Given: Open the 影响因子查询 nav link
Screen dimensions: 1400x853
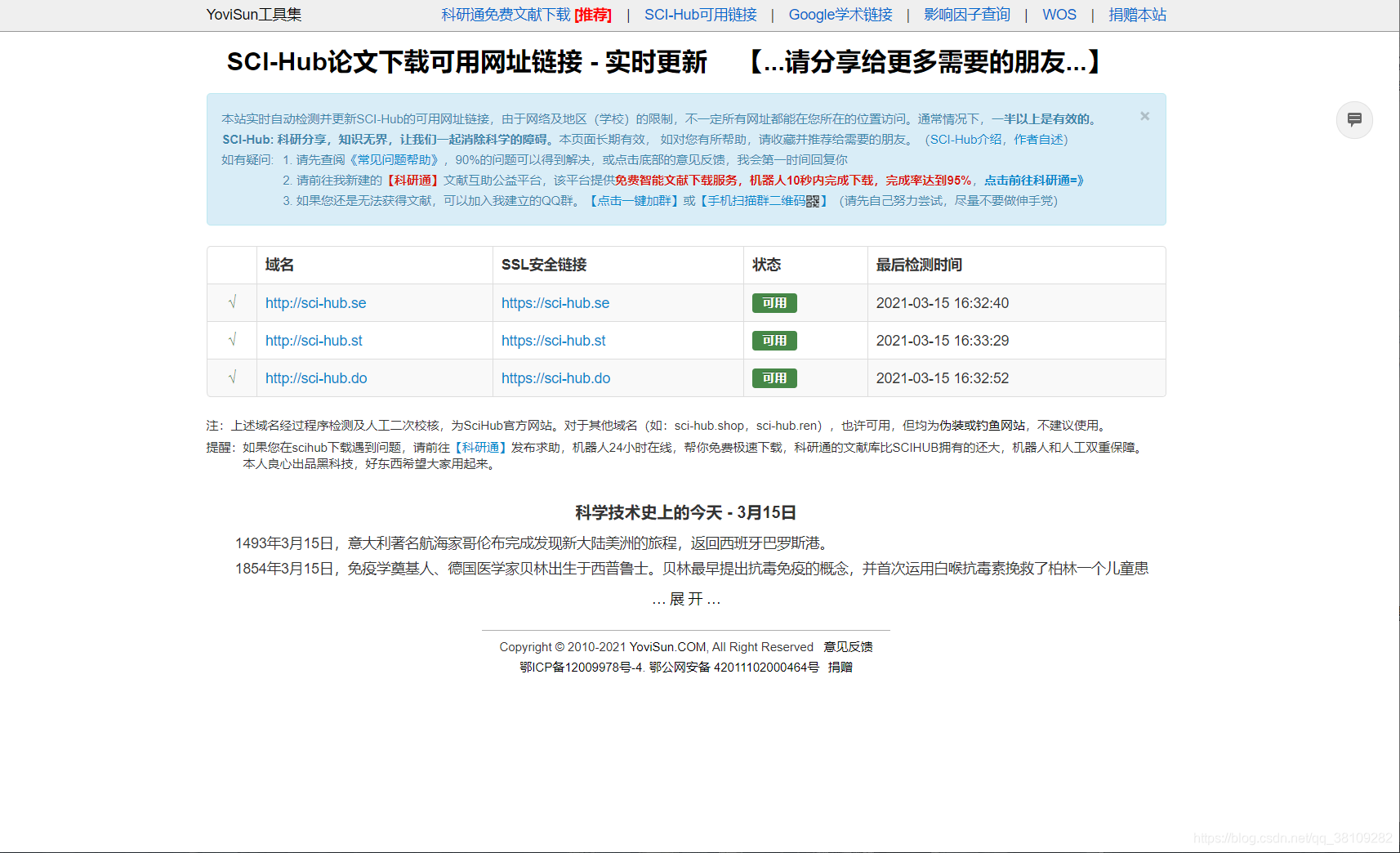Looking at the screenshot, I should coord(967,15).
